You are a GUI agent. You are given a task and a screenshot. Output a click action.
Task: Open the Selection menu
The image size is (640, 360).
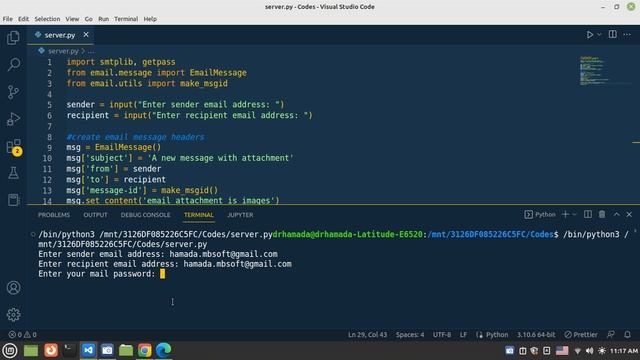(x=47, y=19)
